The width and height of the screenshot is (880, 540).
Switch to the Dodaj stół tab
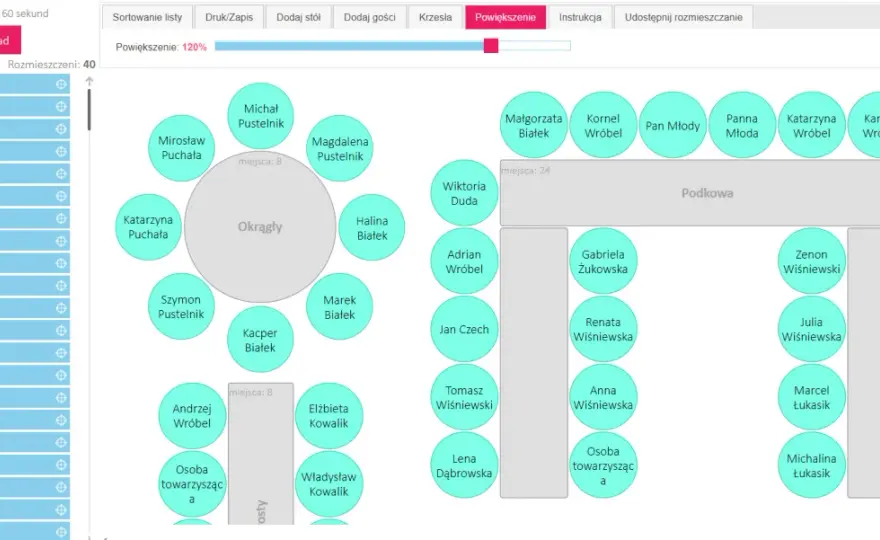[x=298, y=17]
